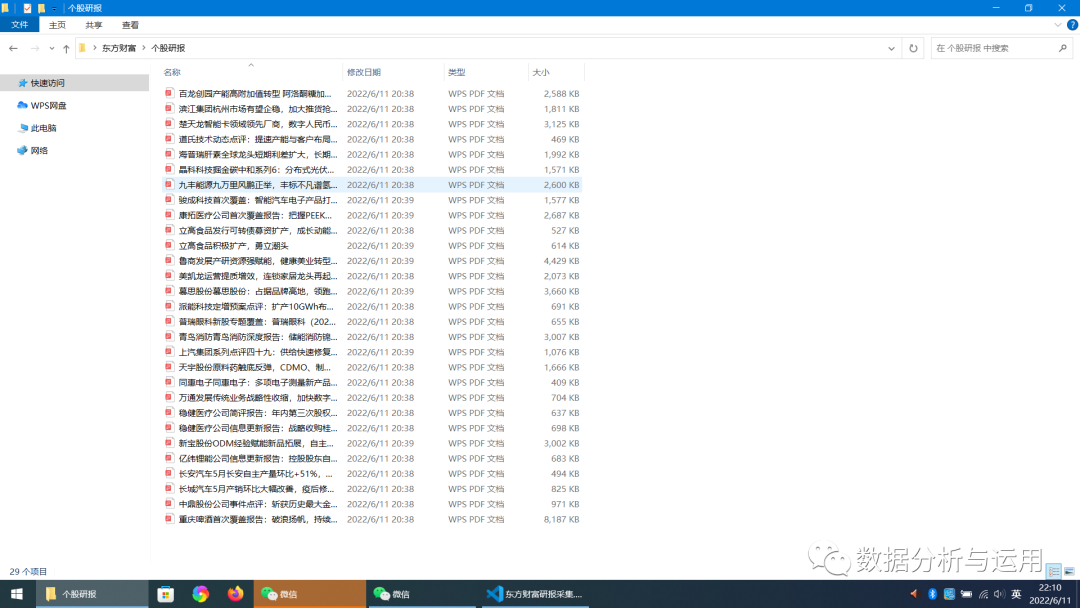Click the PDF icon of the 重庆啤酒 file
Screen dimensions: 1080x608
point(169,518)
